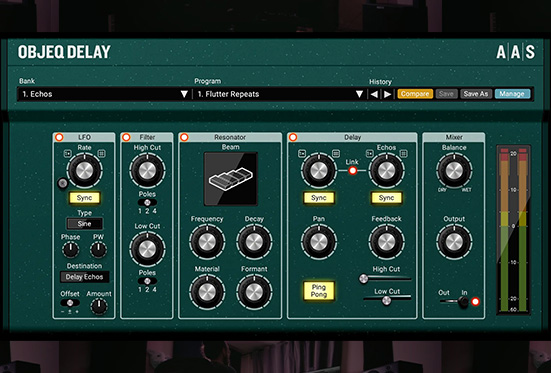Viewport: 551px width, 373px height.
Task: Click the OBJEQ DELAY title
Action: click(64, 52)
